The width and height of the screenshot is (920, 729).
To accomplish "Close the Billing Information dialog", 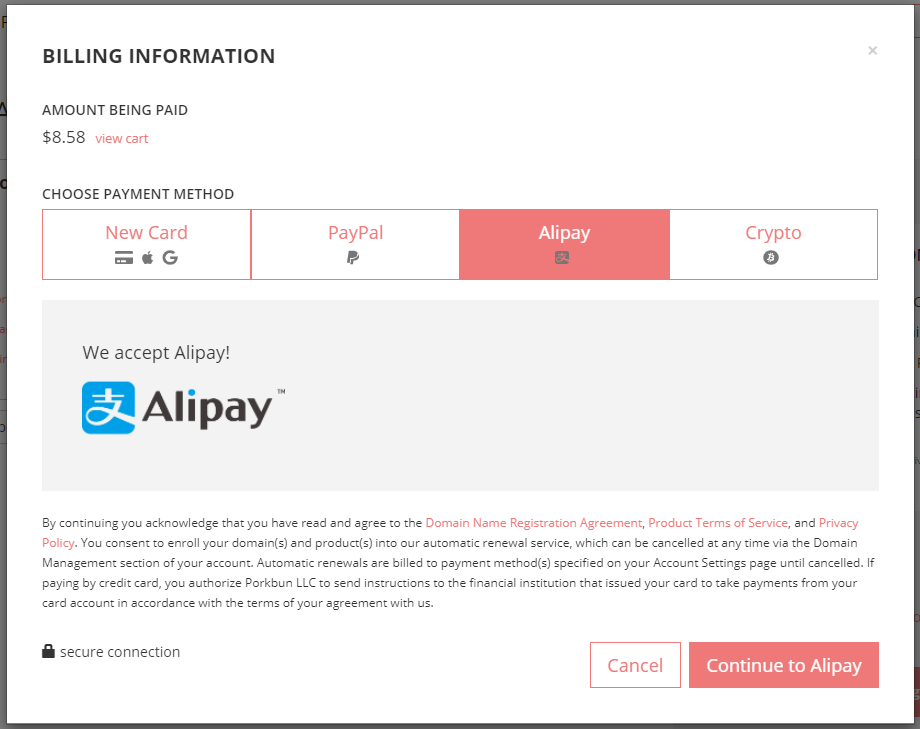I will coord(872,50).
